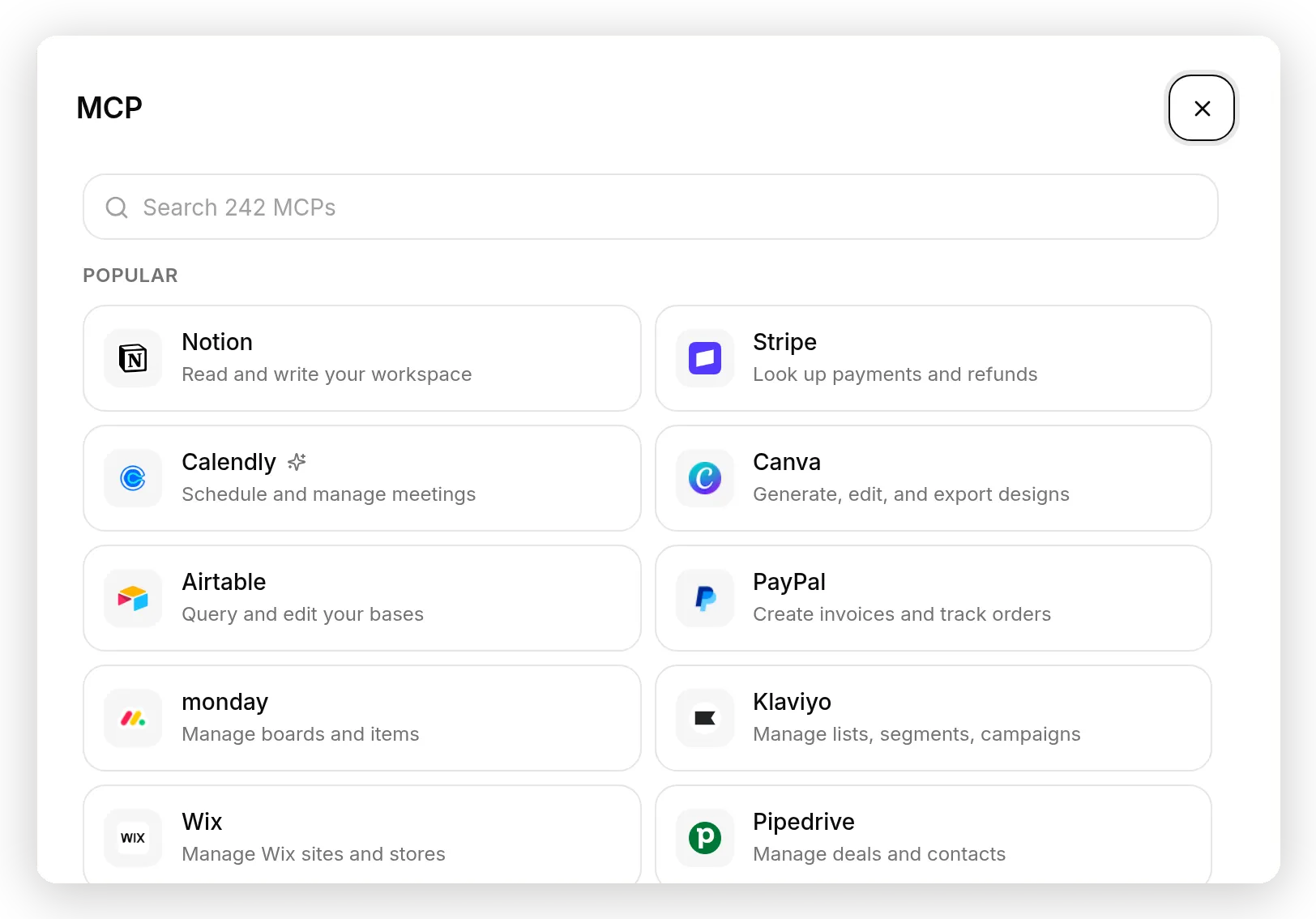Select the Calendly title text

tap(229, 462)
